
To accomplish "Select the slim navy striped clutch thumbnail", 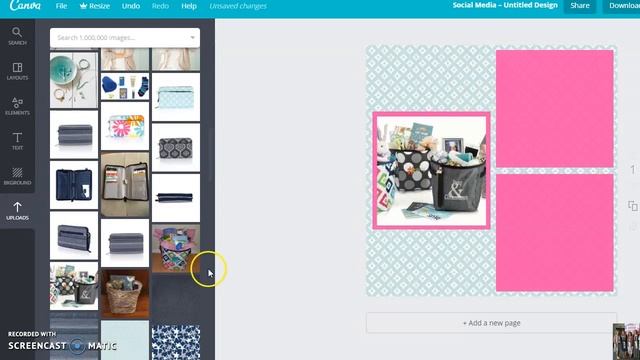I will (x=176, y=198).
